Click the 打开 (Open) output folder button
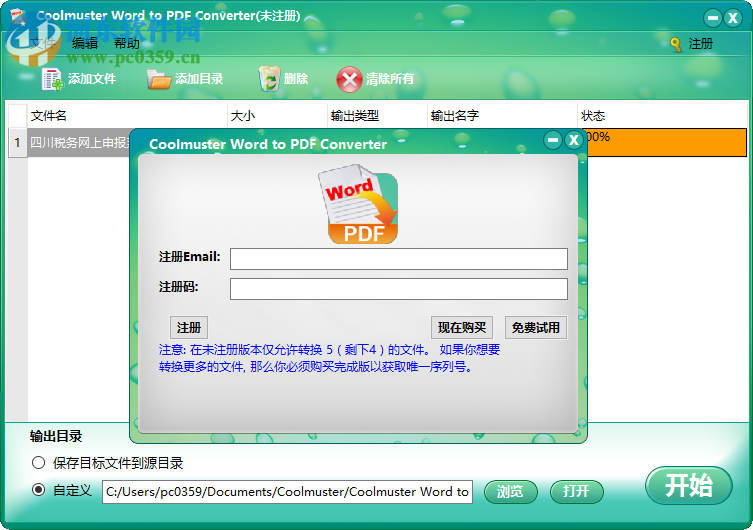Viewport: 753px width, 530px height. pos(577,492)
